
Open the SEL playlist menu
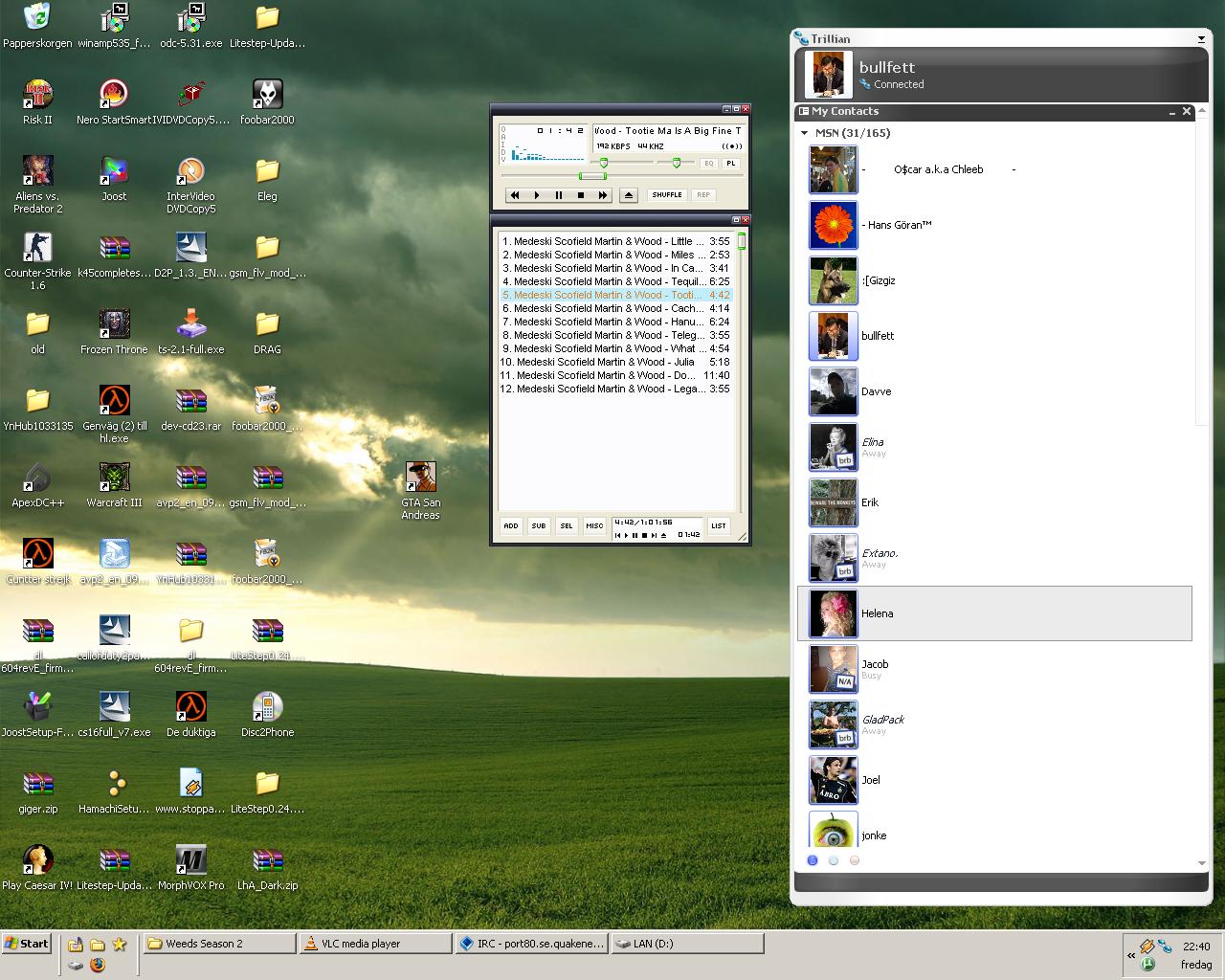(567, 525)
